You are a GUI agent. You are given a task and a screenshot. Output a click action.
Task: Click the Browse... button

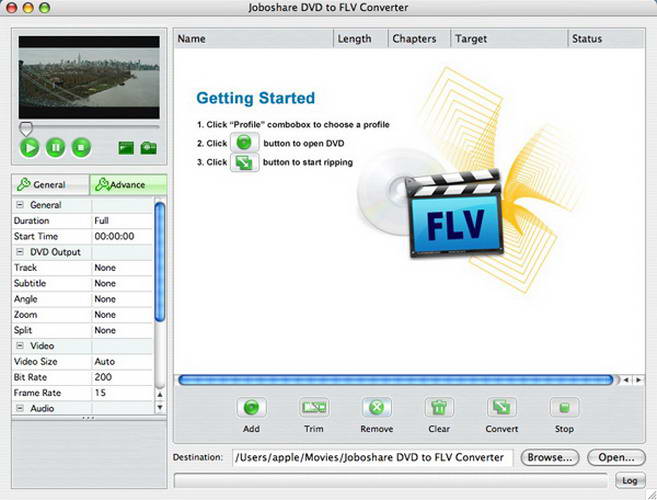pos(550,457)
